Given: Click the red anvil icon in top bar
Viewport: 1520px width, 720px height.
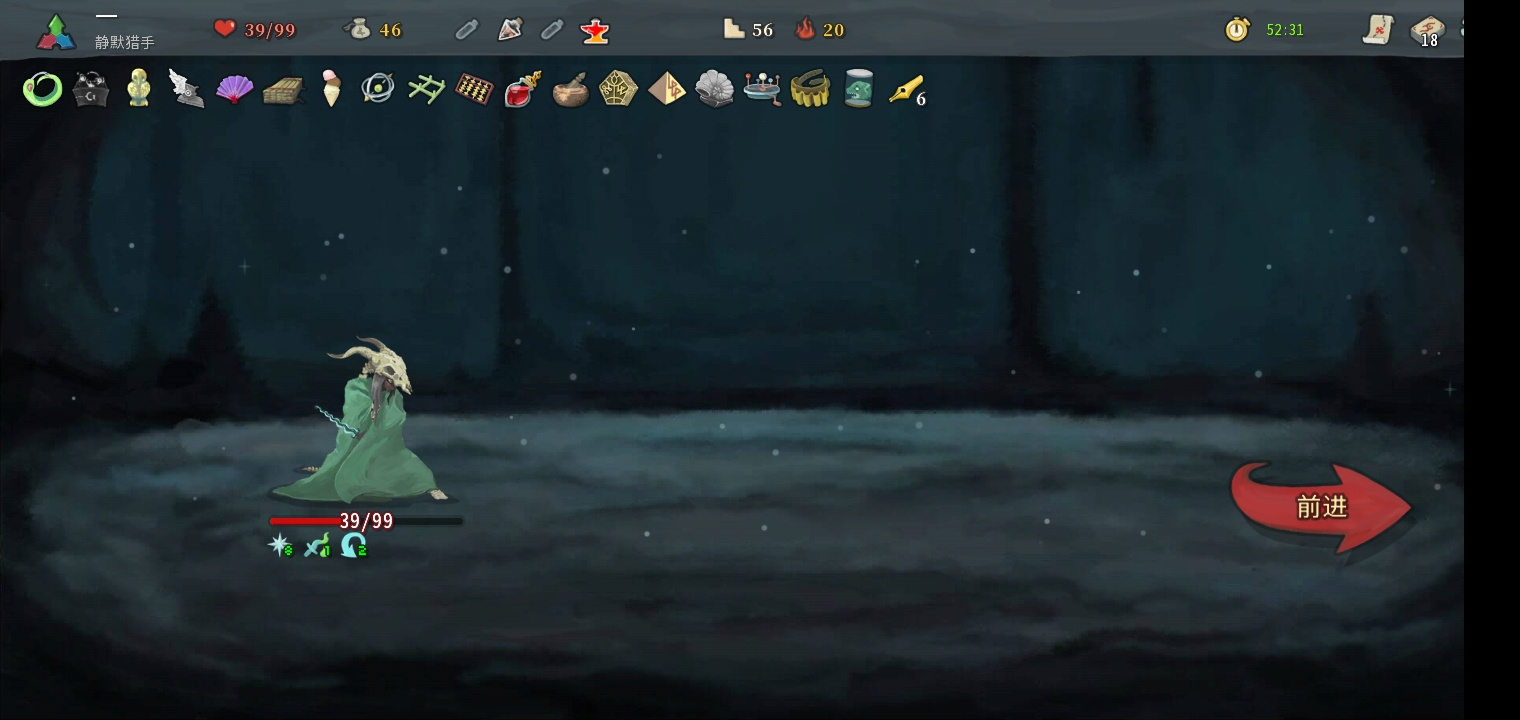Looking at the screenshot, I should point(595,30).
